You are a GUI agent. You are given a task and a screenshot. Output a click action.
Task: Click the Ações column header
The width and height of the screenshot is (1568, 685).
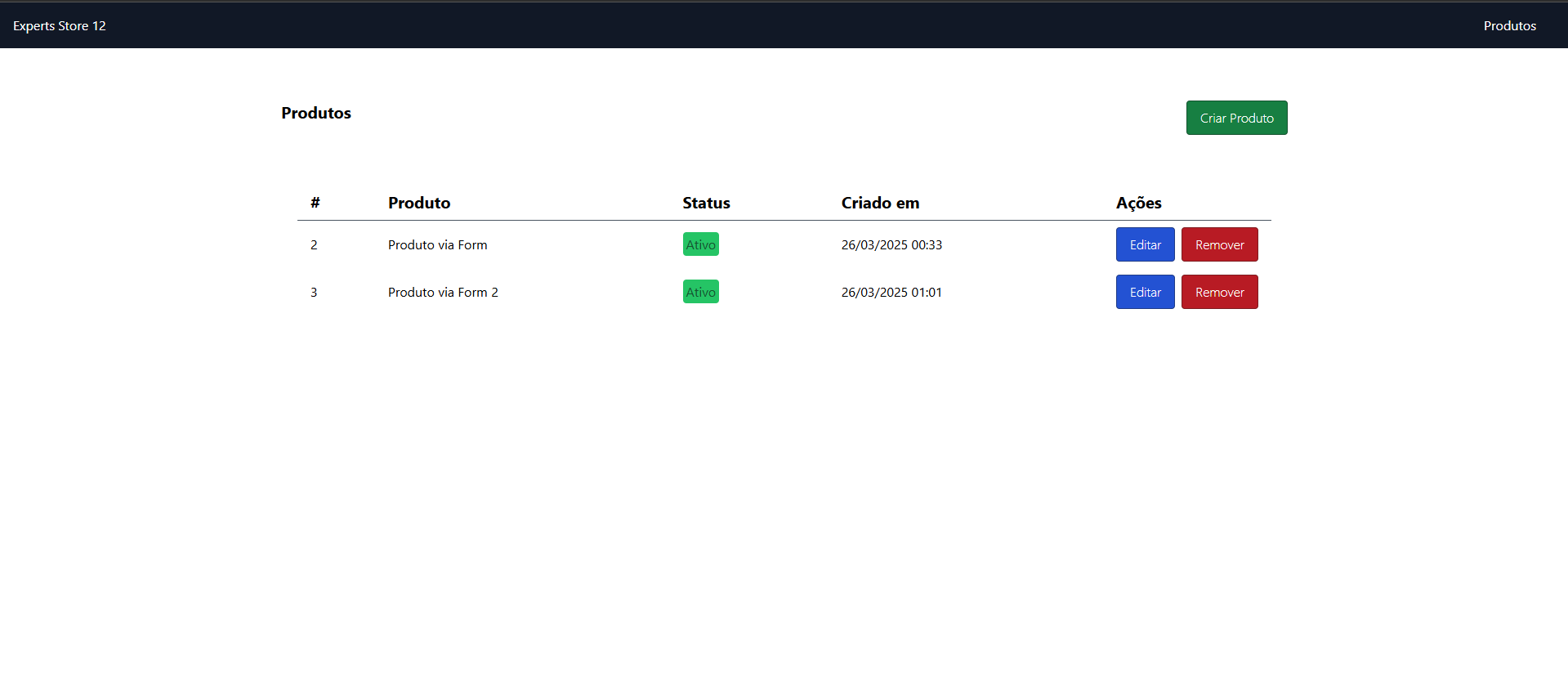[1138, 203]
